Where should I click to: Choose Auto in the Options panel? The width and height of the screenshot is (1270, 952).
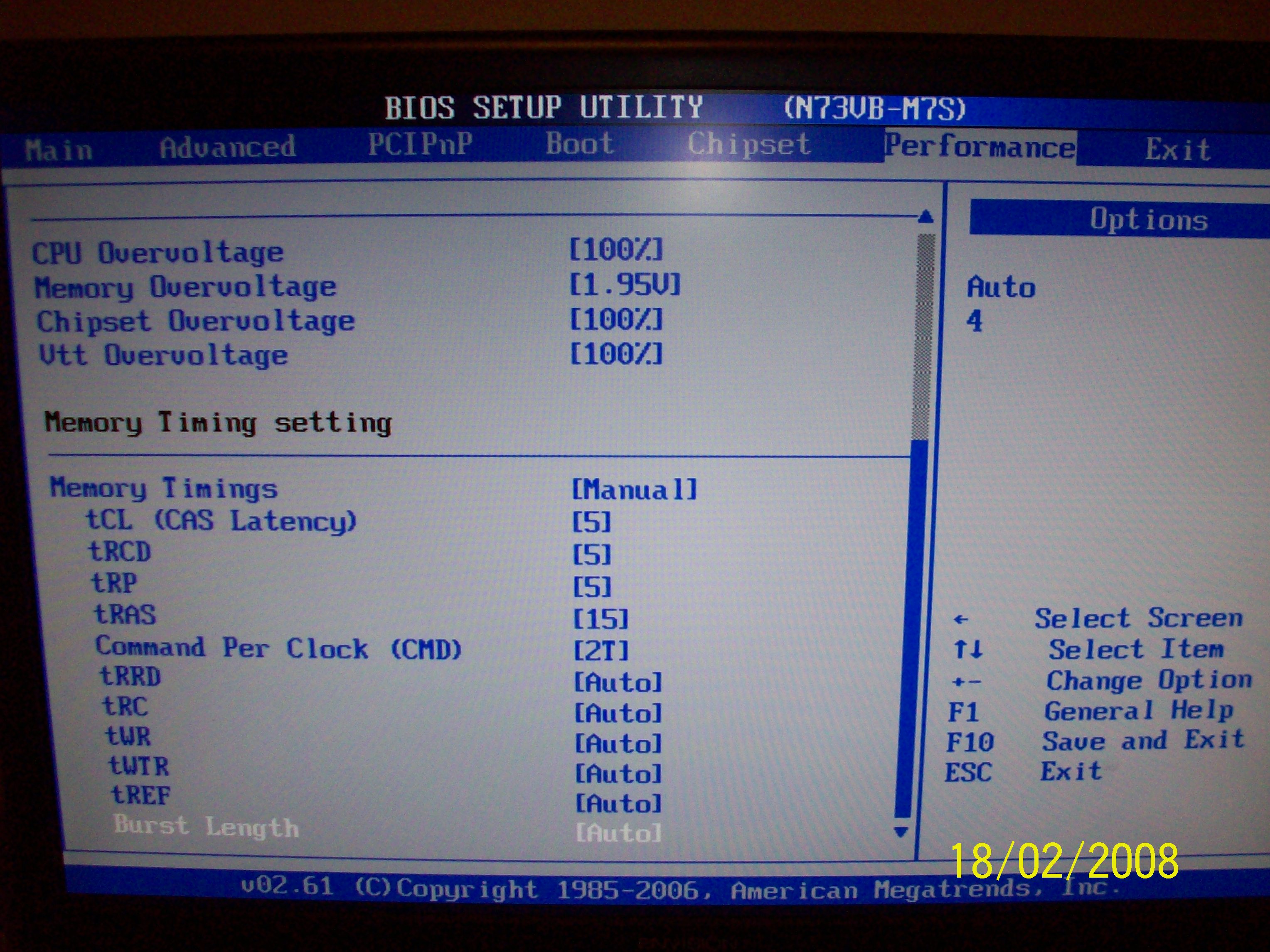point(1001,287)
